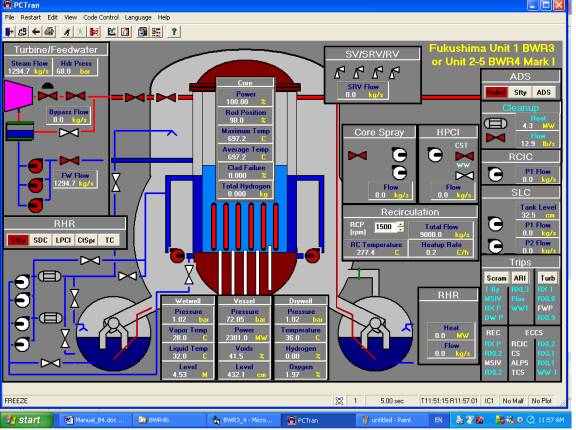576x430 pixels.
Task: Decrease RCP rpm with down arrow
Action: (401, 230)
